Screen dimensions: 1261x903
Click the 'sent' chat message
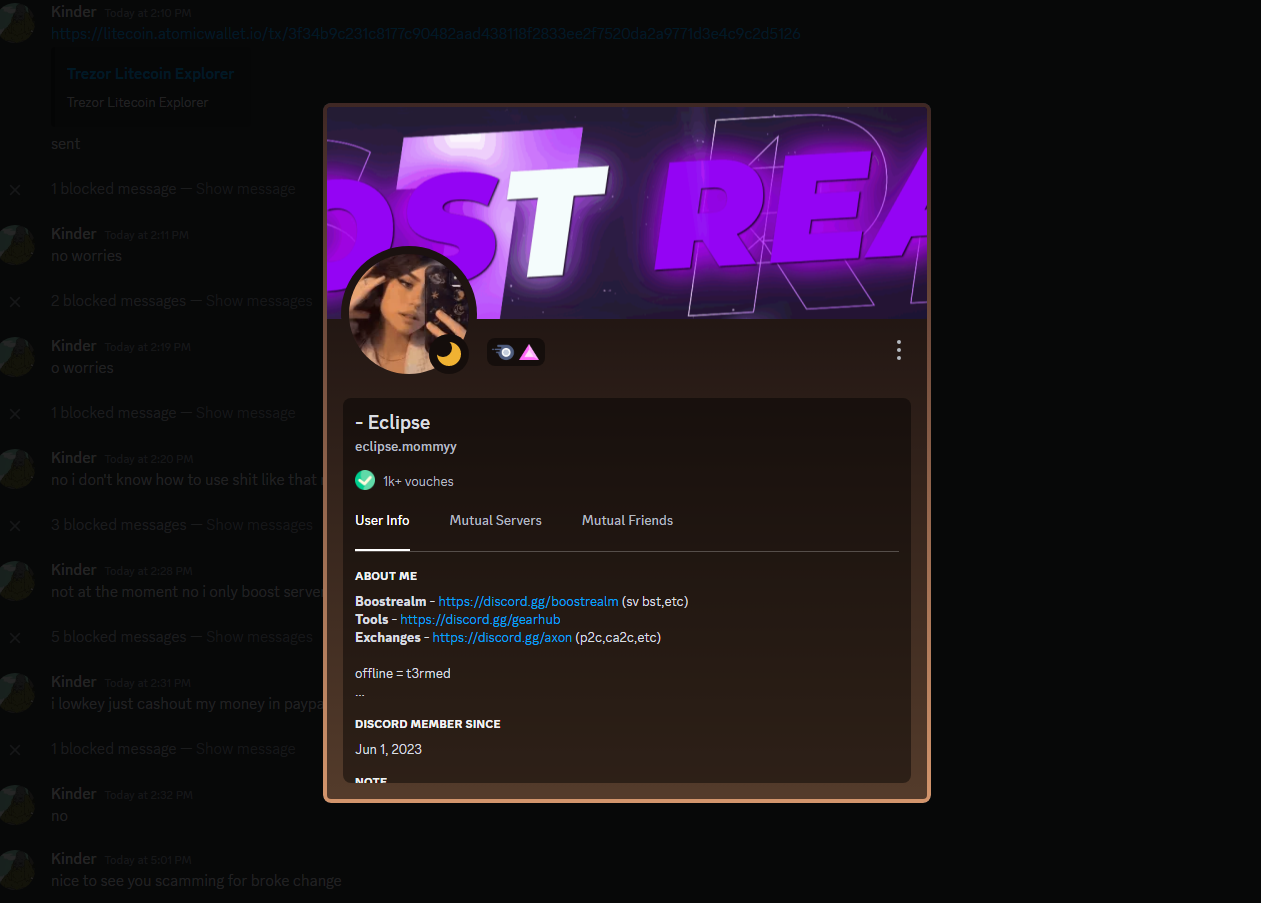coord(65,144)
